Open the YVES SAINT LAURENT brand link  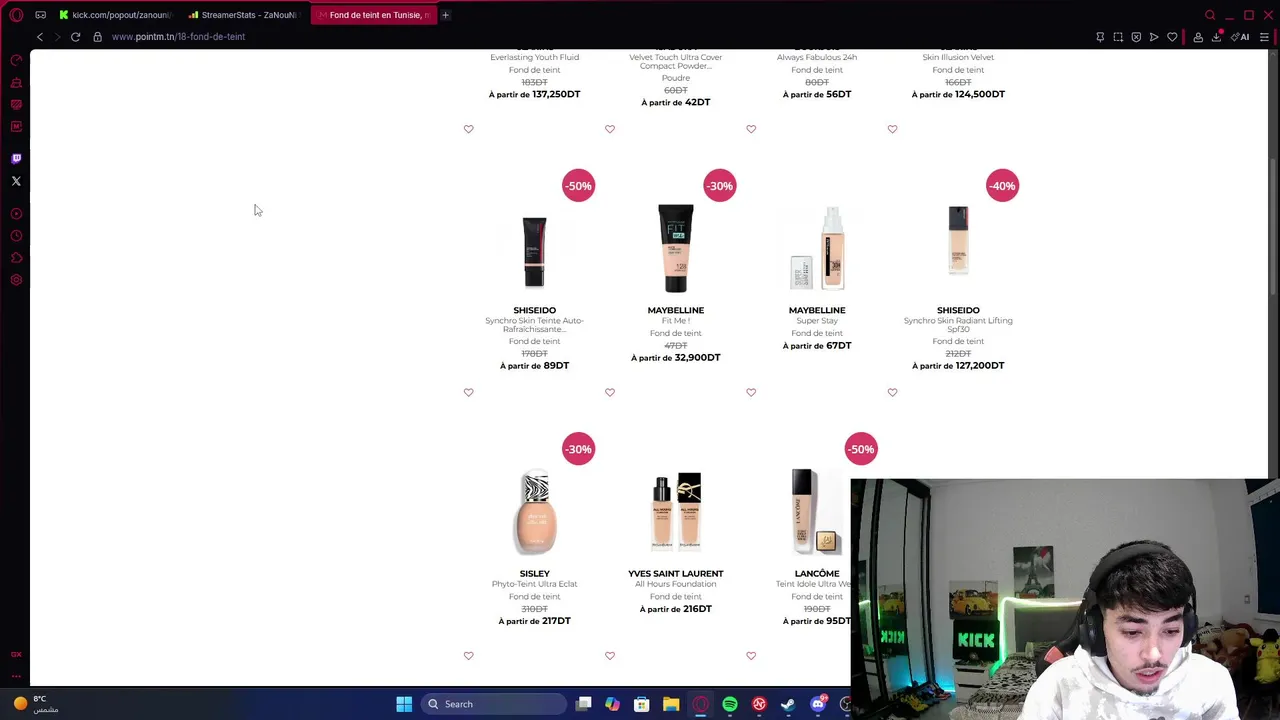click(676, 573)
